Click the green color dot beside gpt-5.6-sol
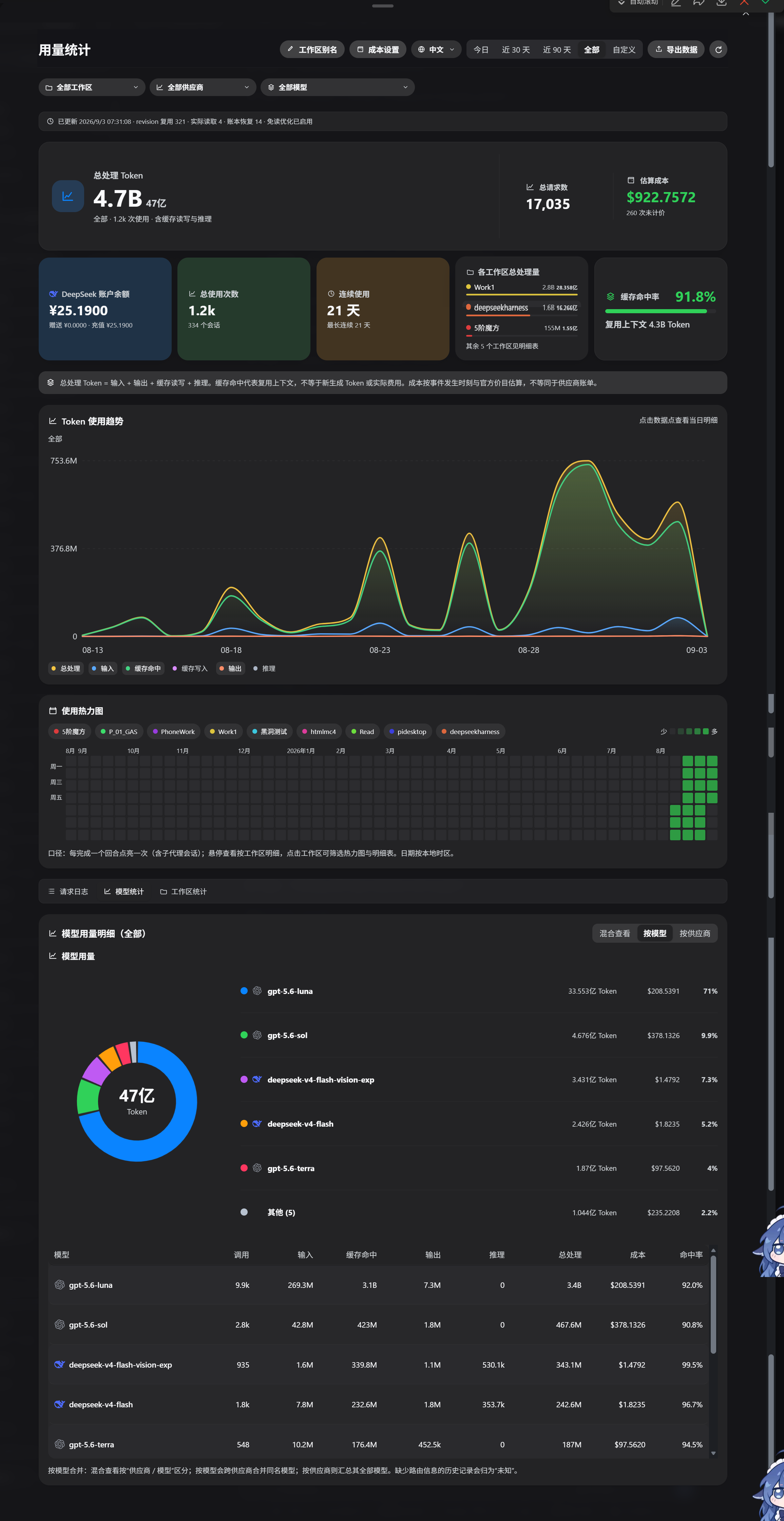This screenshot has height=1521, width=784. coord(244,1035)
